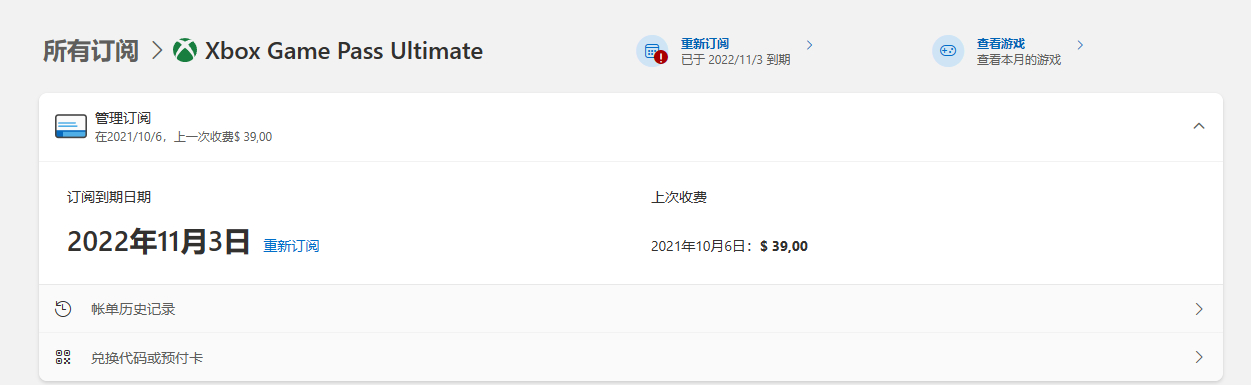Screen dimensions: 1251x385
Task: Click the Xbox logo icon
Action: click(185, 50)
